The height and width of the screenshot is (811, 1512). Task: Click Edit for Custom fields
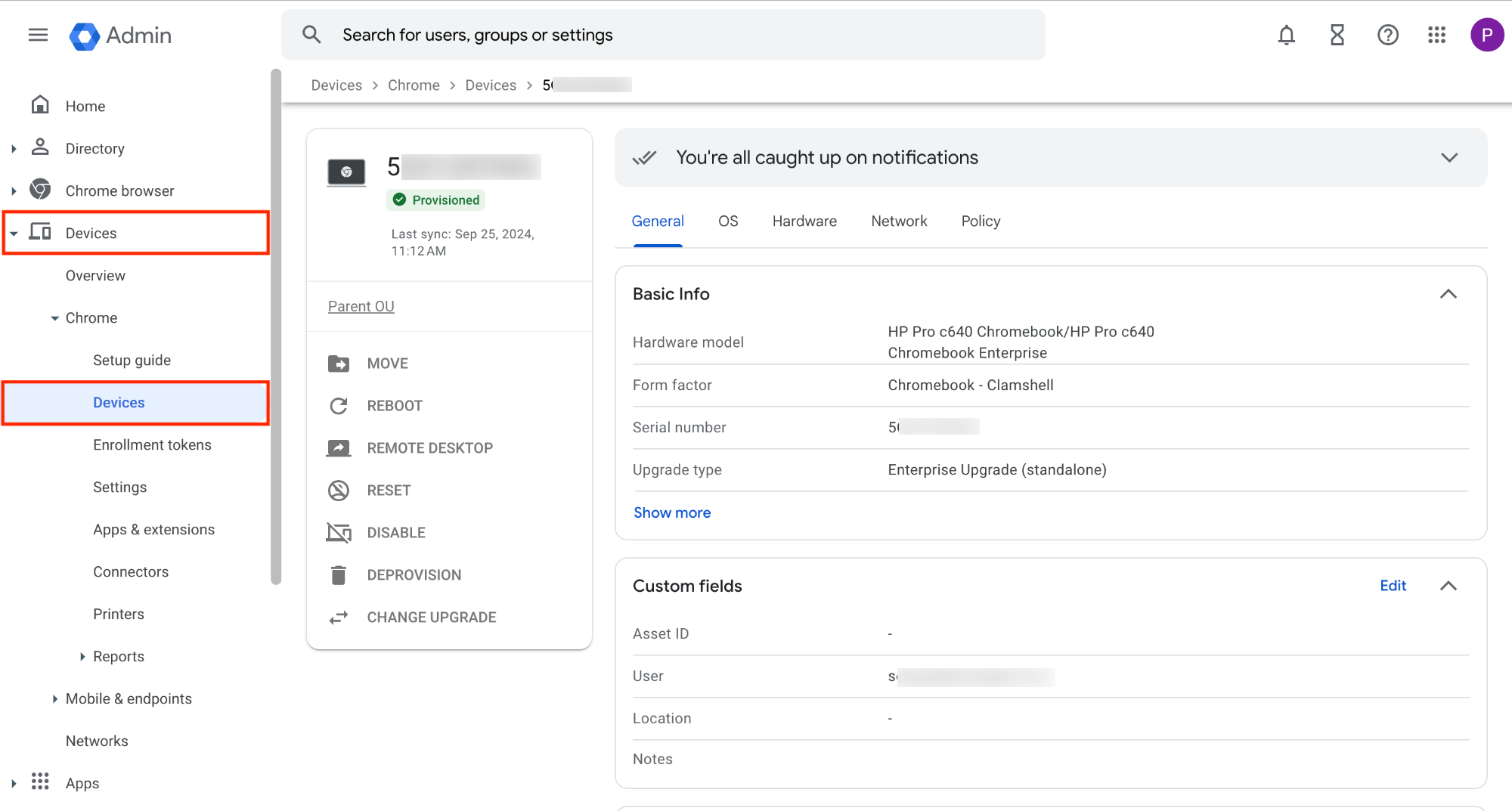(x=1393, y=586)
